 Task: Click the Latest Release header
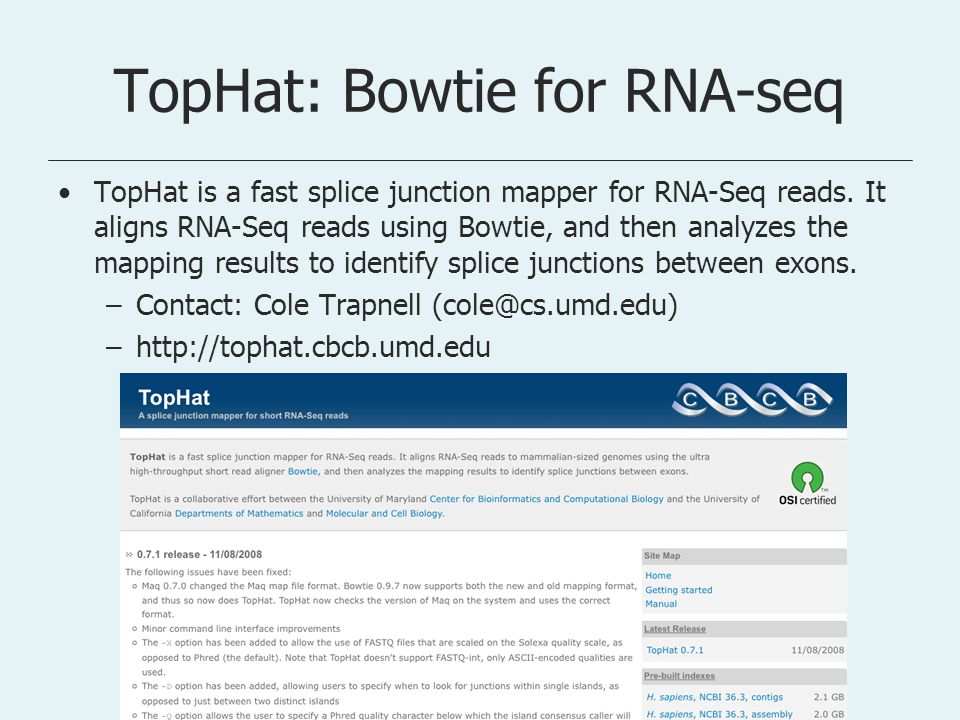pos(675,629)
